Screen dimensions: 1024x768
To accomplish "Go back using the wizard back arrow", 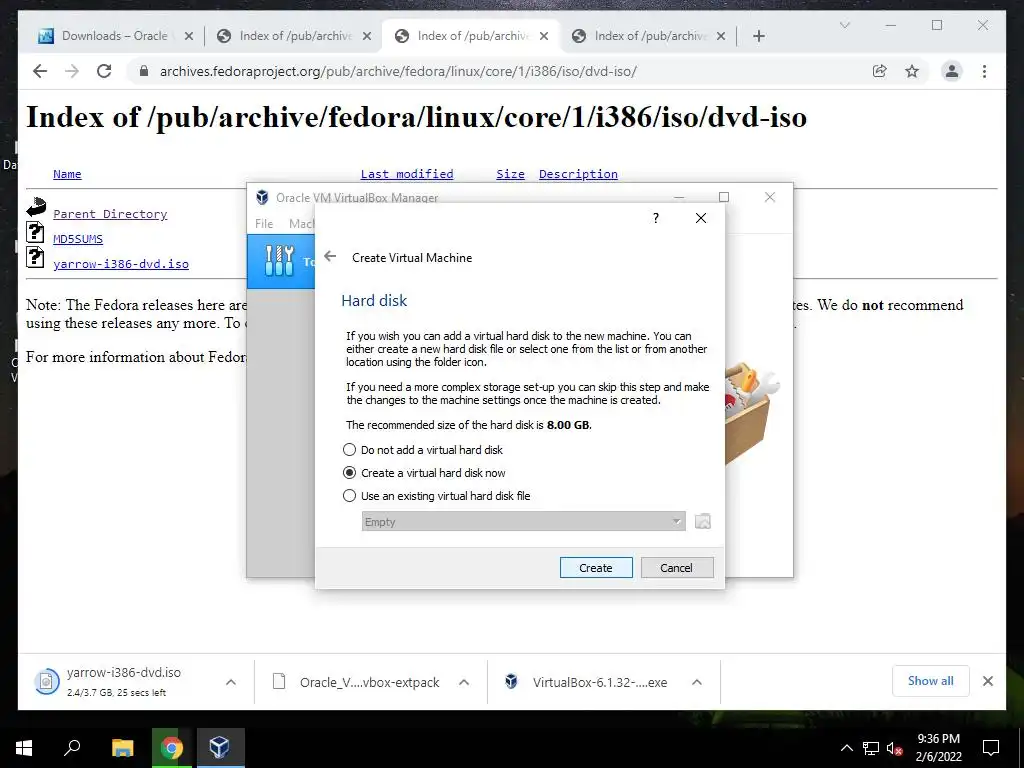I will click(330, 257).
